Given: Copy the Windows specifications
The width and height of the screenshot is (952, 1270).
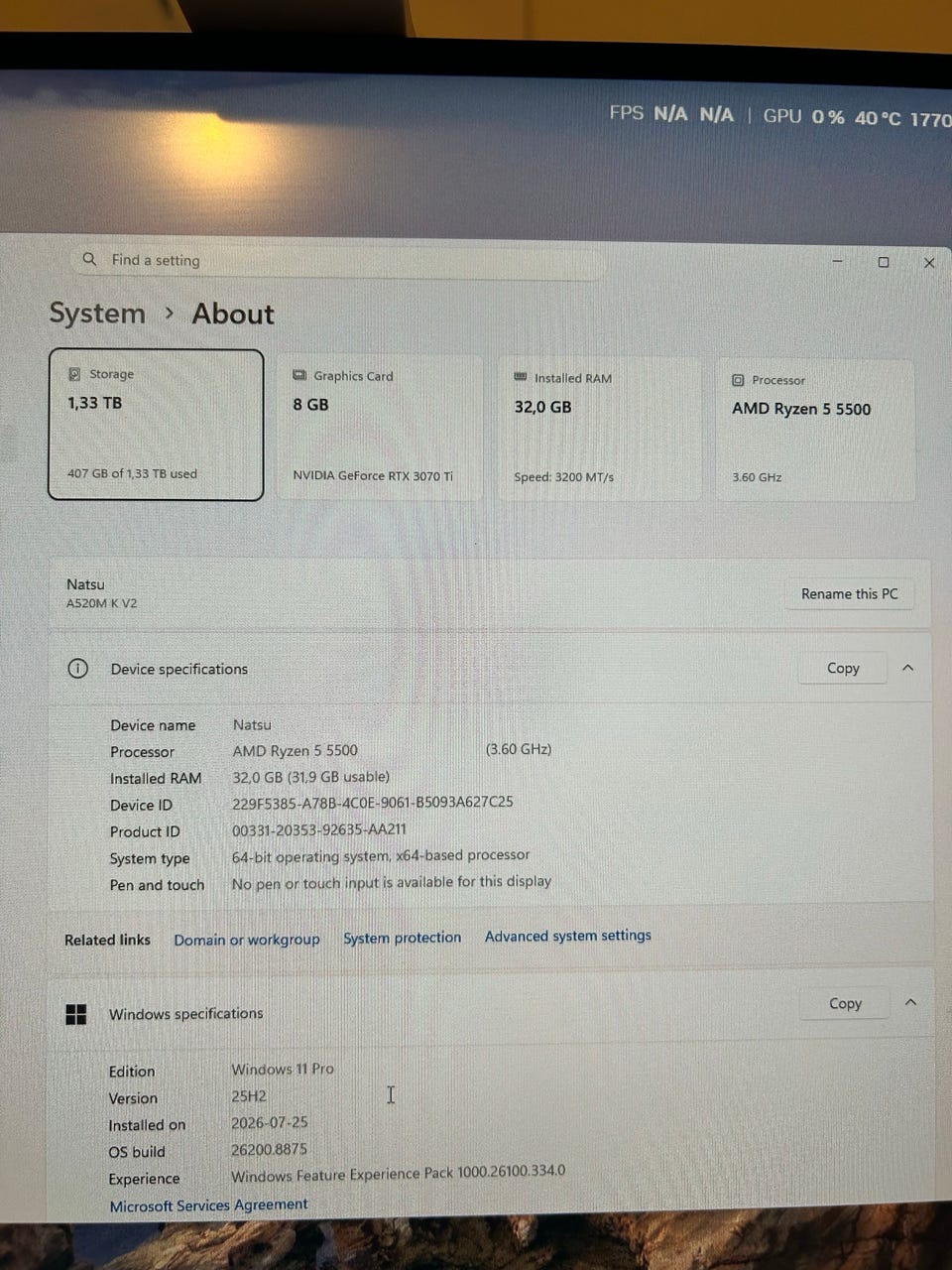Looking at the screenshot, I should click(845, 1003).
